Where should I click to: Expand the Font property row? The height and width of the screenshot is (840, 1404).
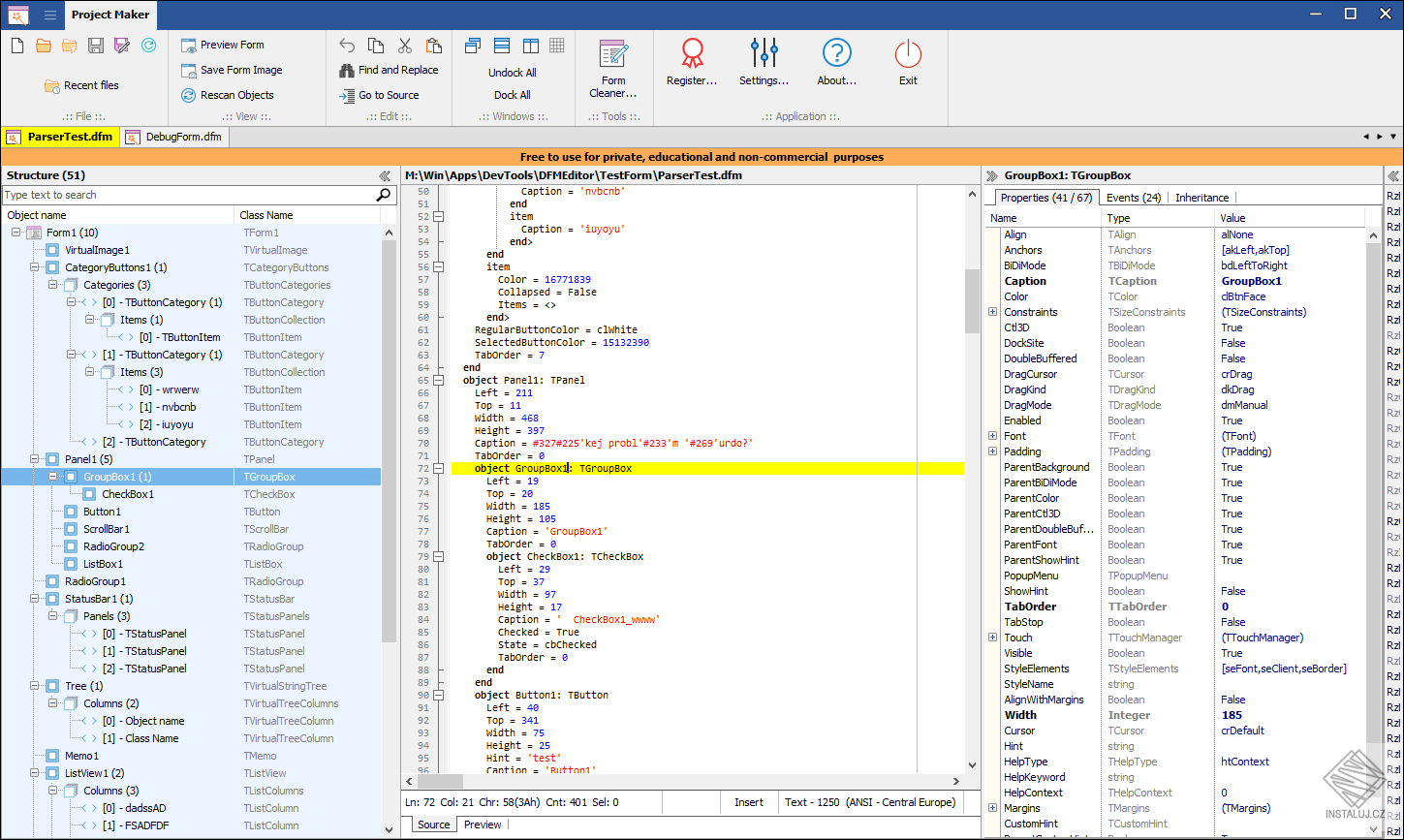(992, 436)
